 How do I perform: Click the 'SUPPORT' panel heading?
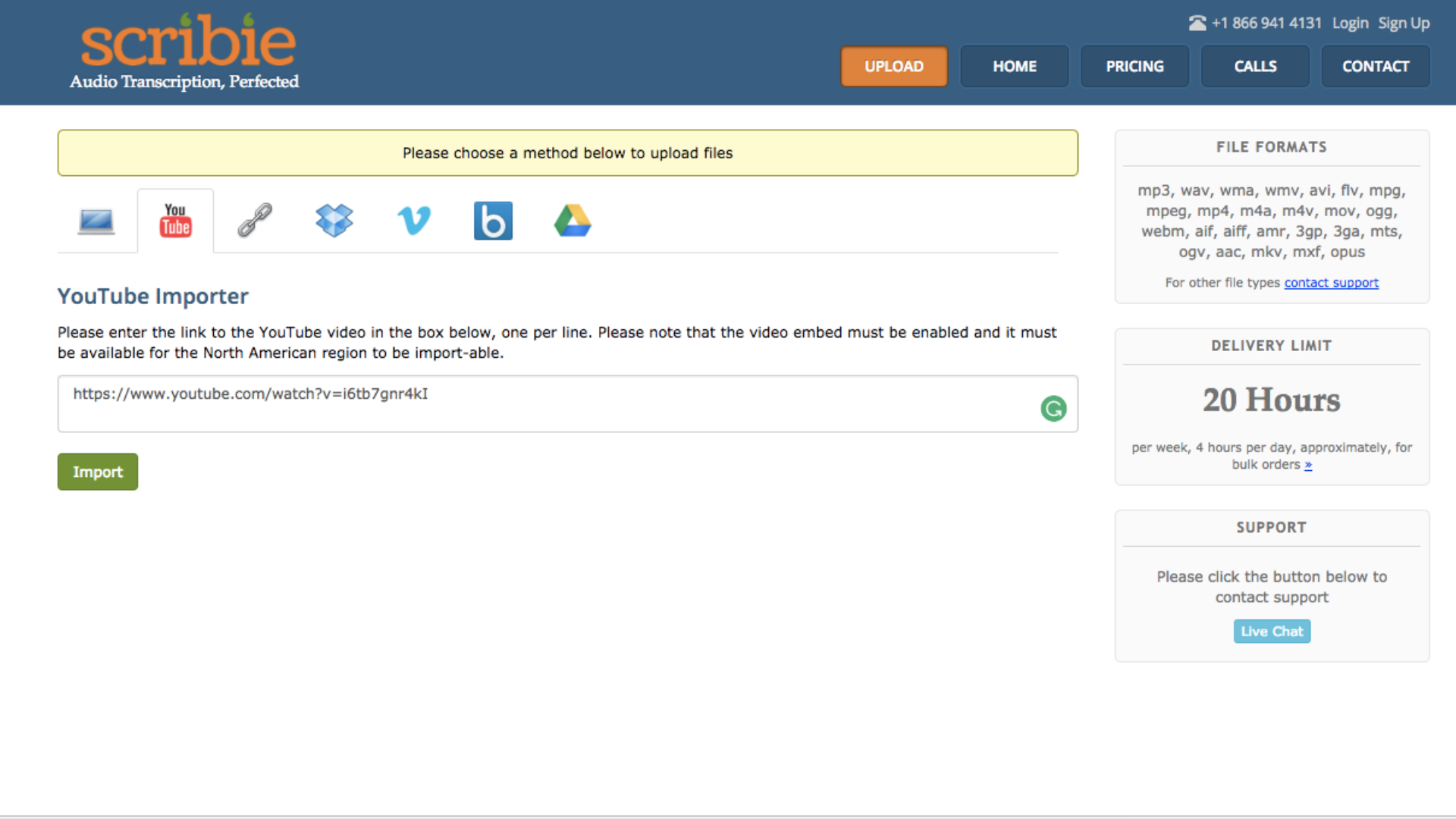(x=1272, y=528)
